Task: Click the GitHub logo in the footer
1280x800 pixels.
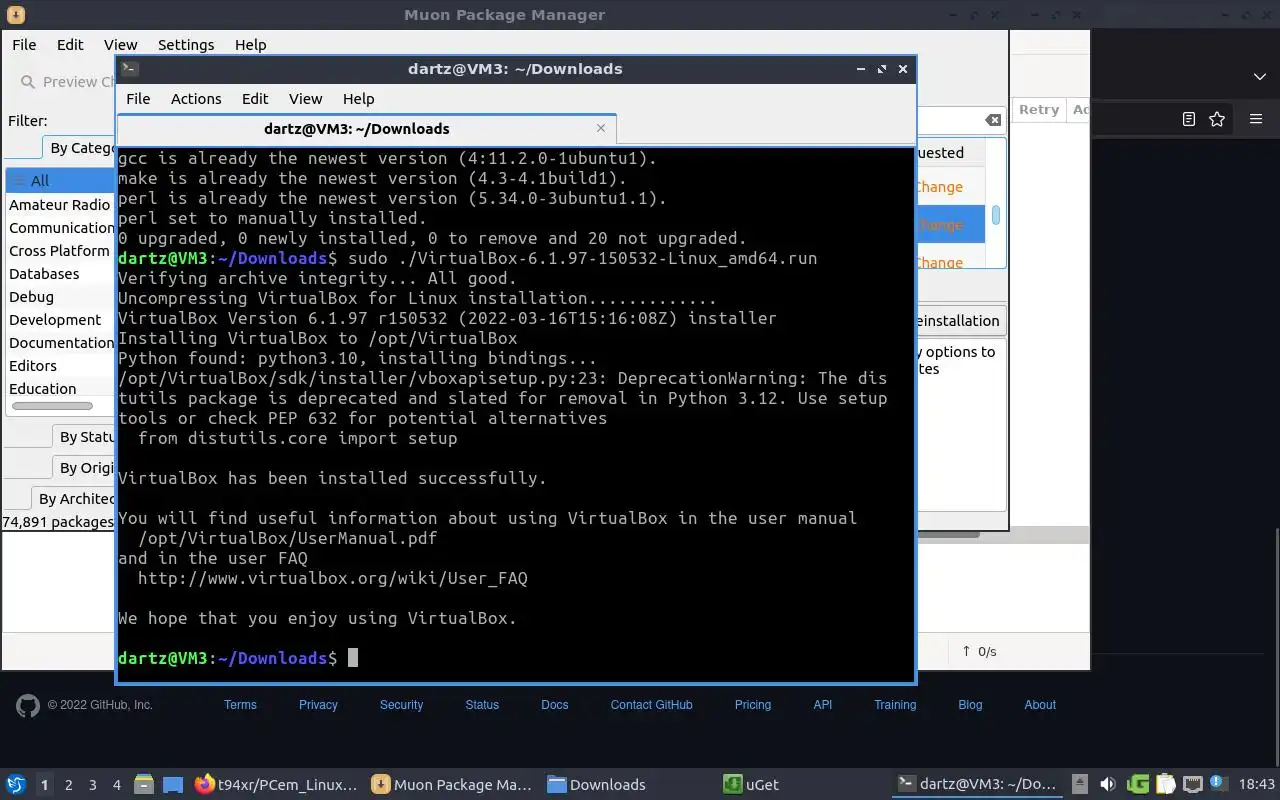Action: pyautogui.click(x=28, y=705)
